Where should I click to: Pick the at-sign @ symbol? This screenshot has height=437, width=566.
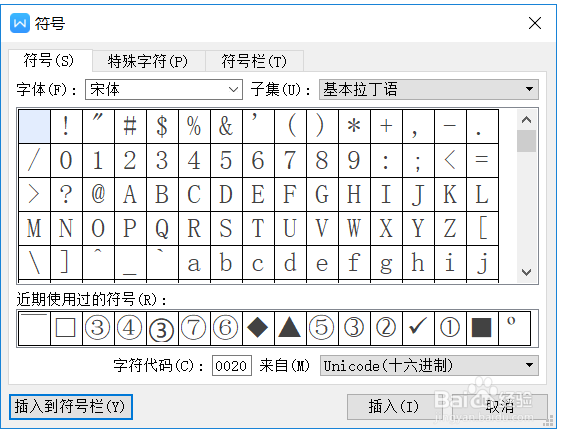click(x=98, y=195)
